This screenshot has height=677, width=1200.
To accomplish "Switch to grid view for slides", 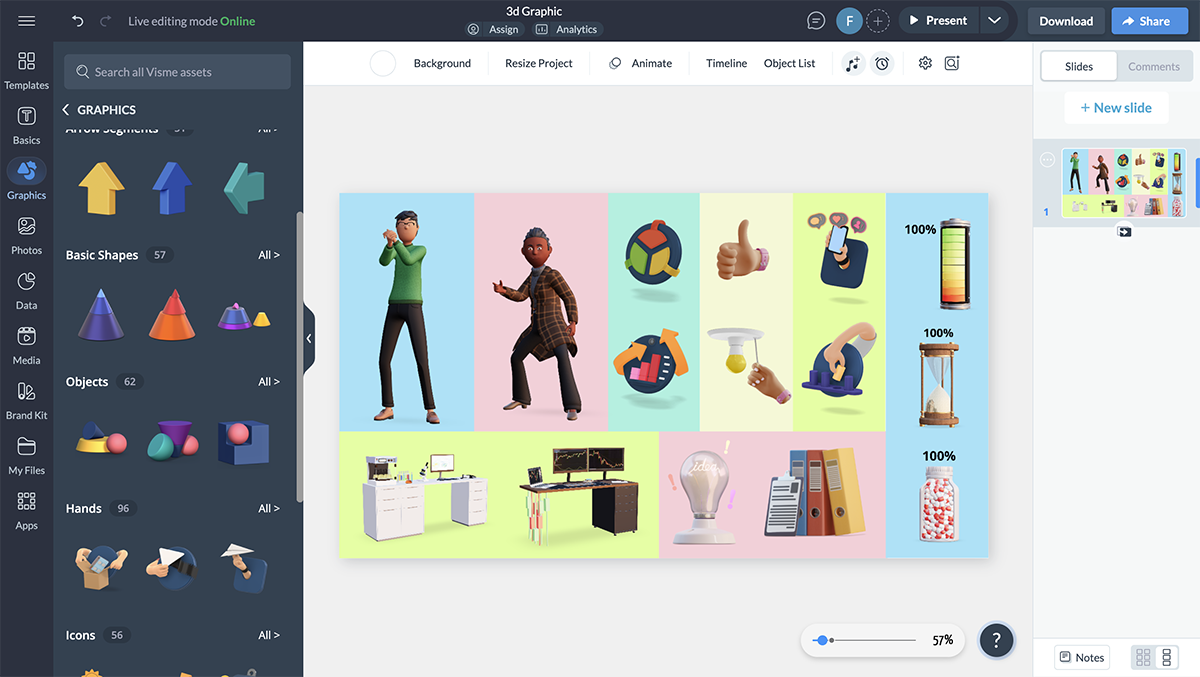I will point(1141,657).
